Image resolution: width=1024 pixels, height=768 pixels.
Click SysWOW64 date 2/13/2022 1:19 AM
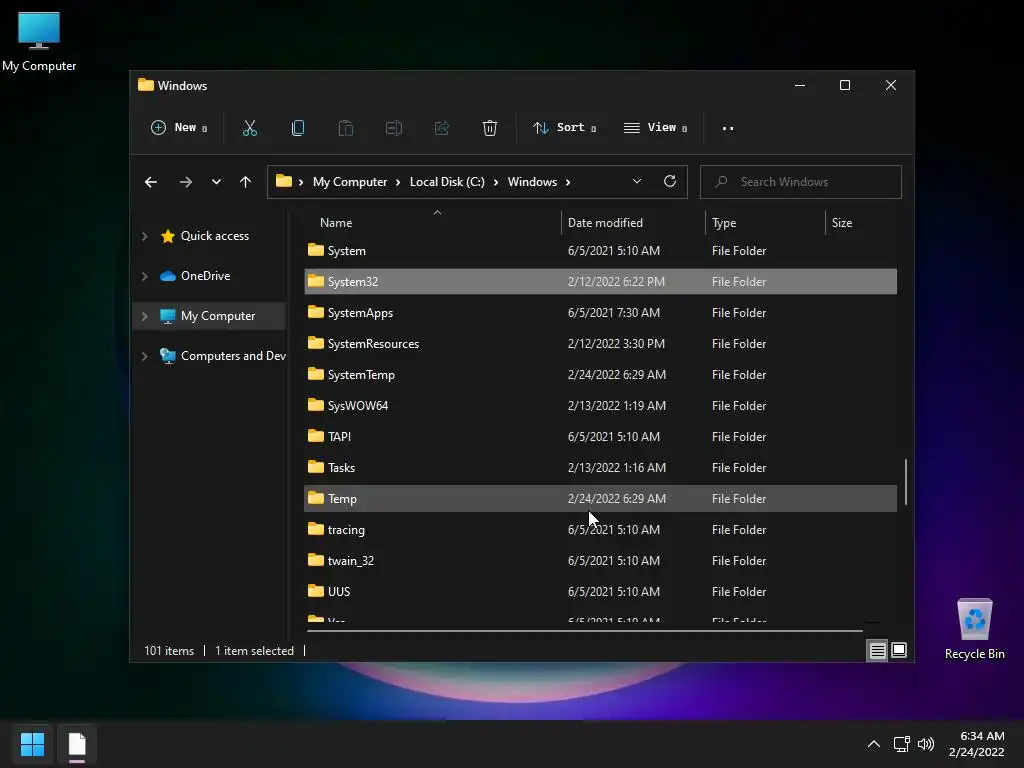point(616,406)
